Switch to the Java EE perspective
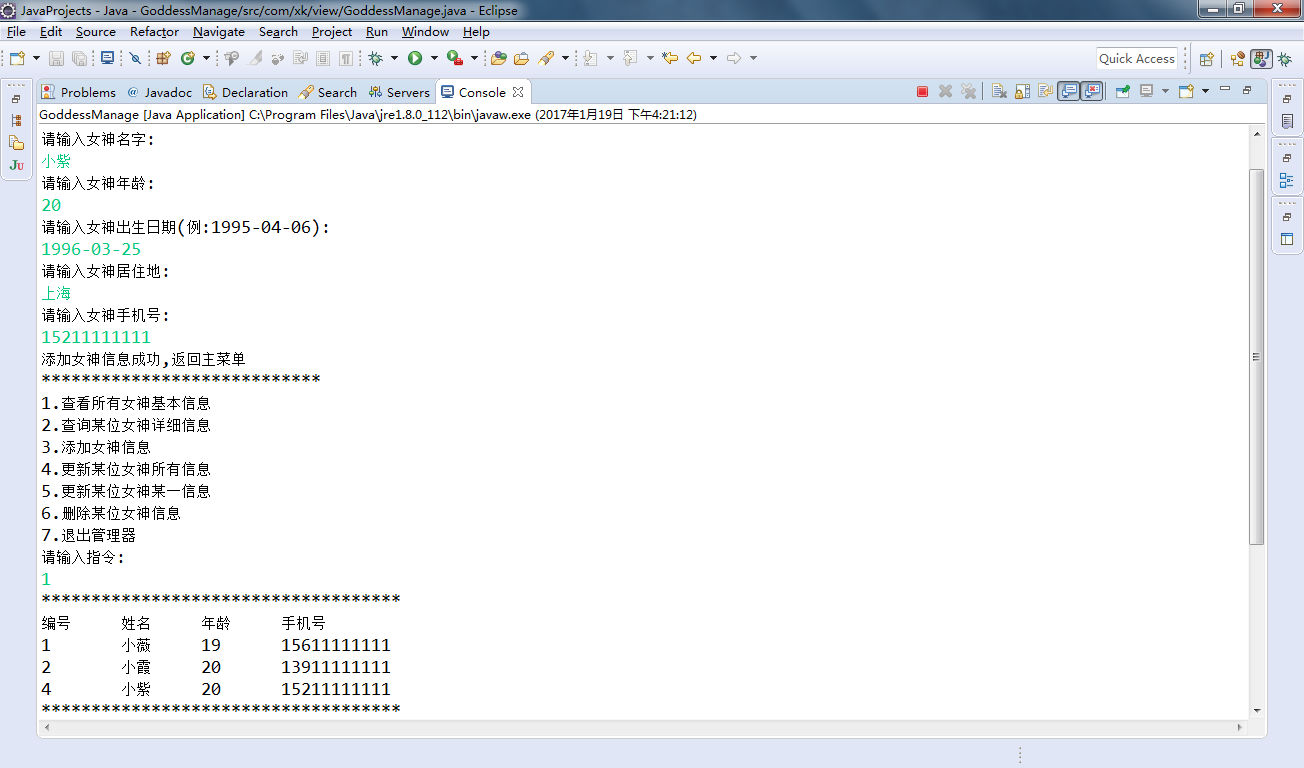The image size is (1304, 768). coord(1238,59)
